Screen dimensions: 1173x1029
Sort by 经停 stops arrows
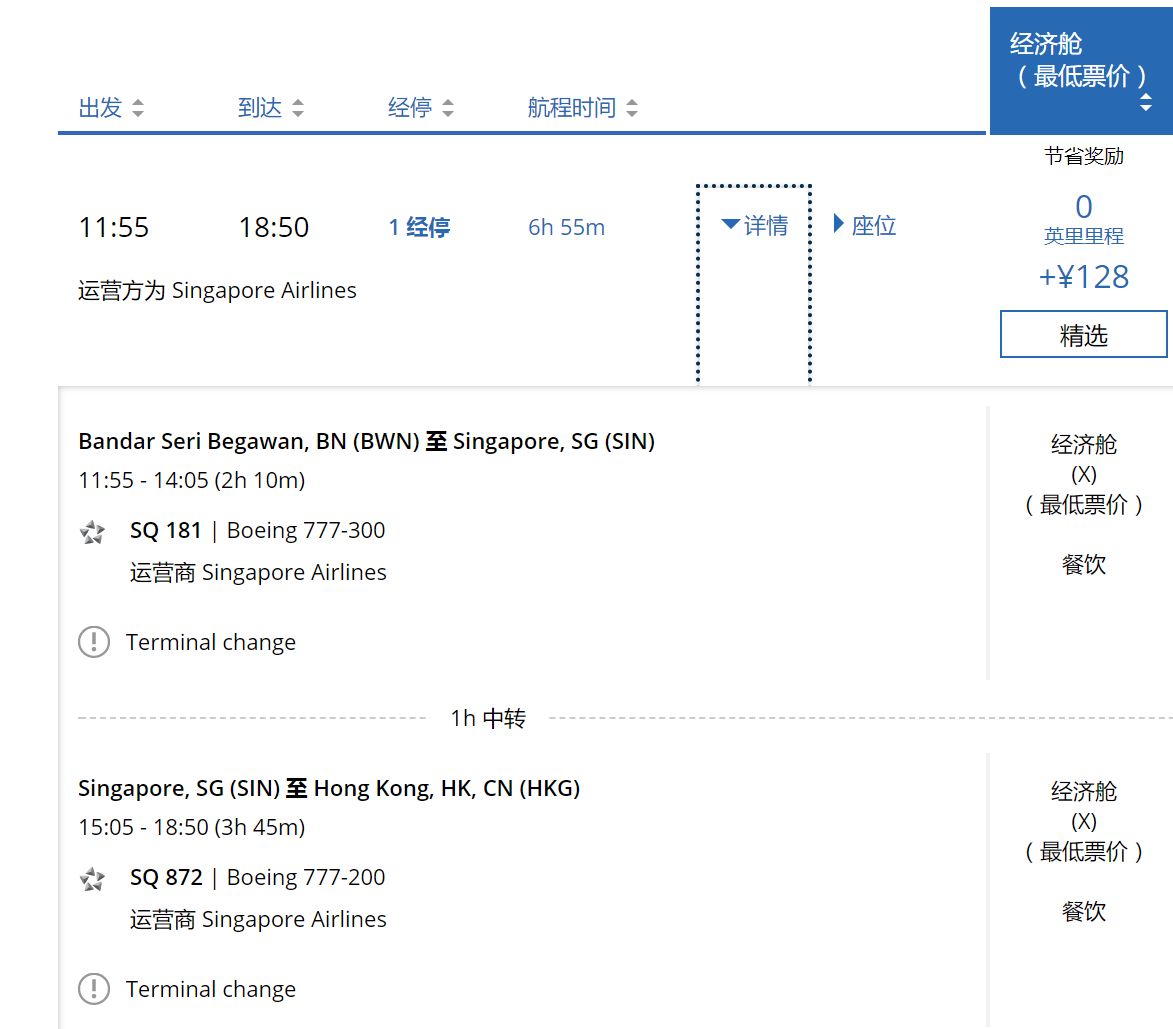click(x=447, y=108)
